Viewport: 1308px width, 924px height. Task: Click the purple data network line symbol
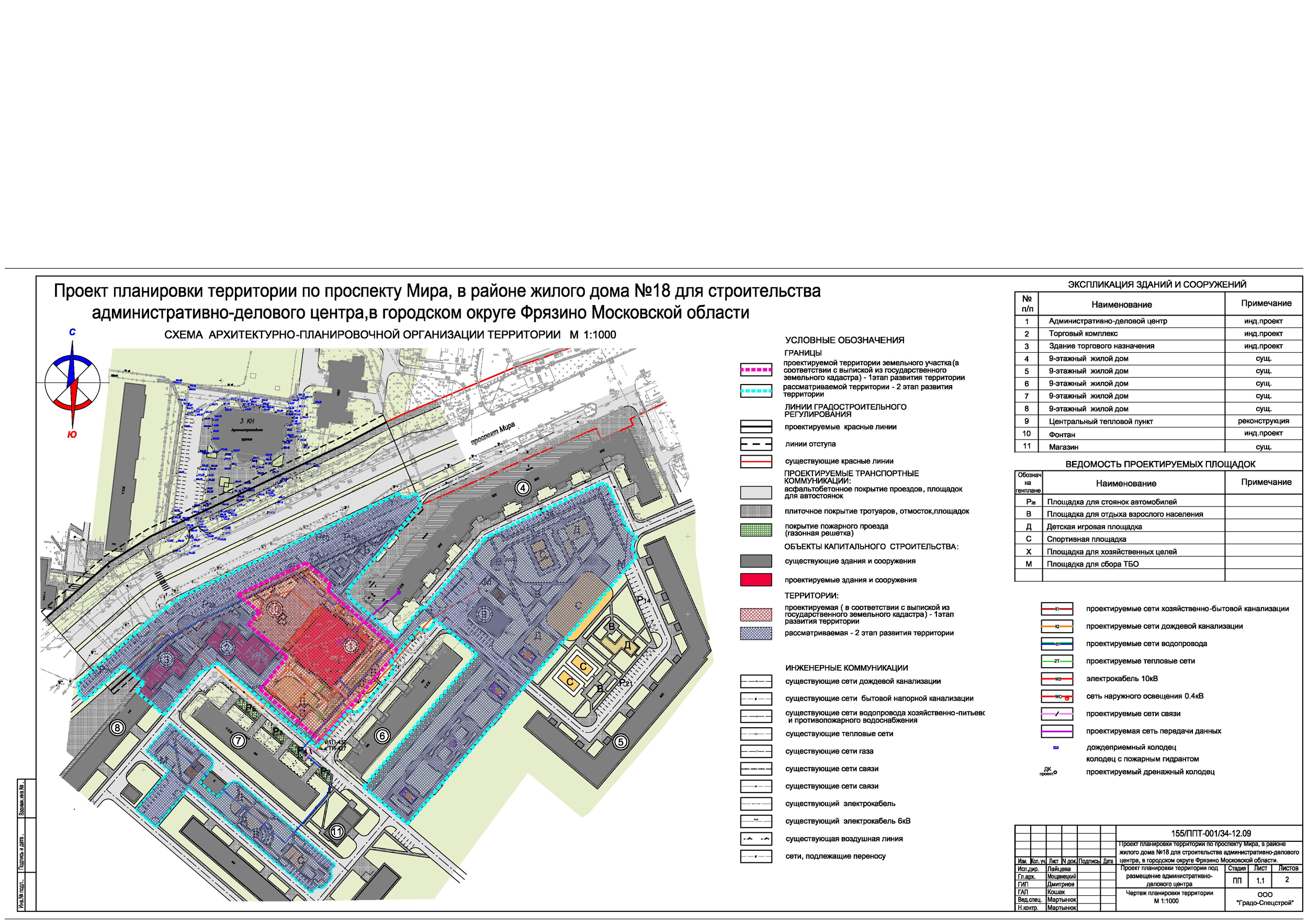click(1056, 731)
